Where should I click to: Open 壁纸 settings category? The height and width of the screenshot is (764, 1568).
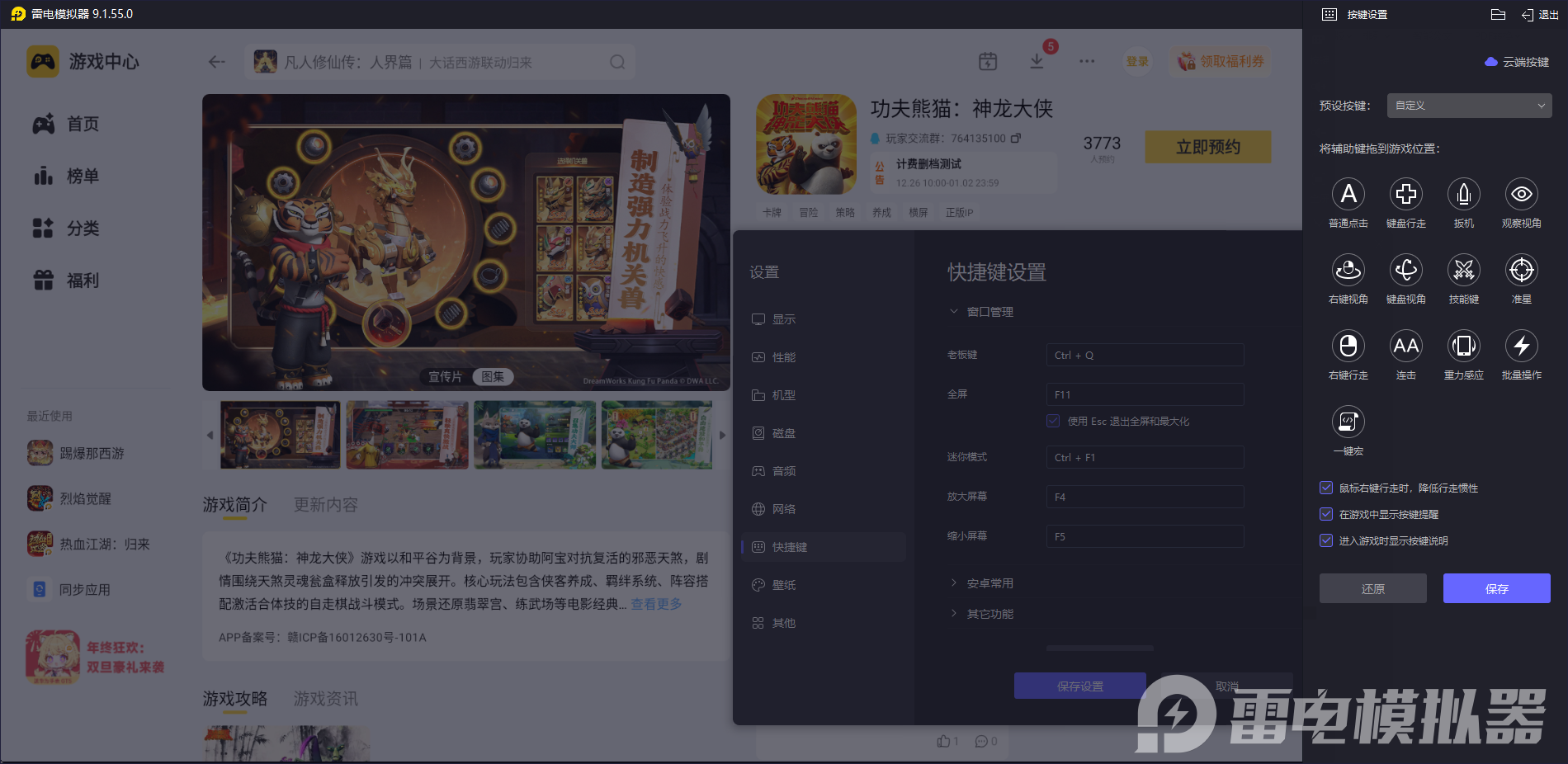[824, 585]
